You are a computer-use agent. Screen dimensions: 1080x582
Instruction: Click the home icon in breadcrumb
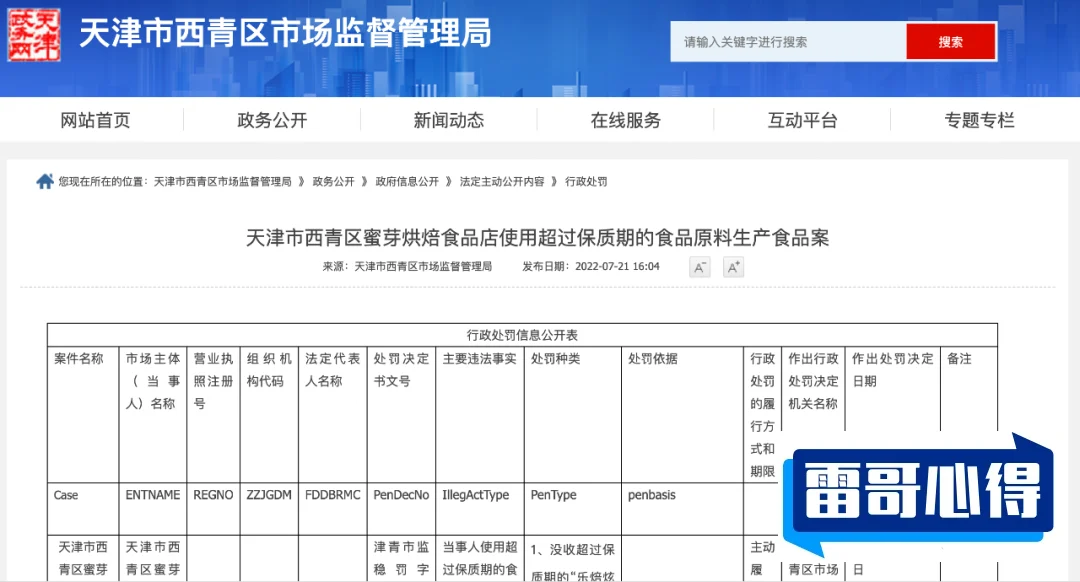point(45,181)
